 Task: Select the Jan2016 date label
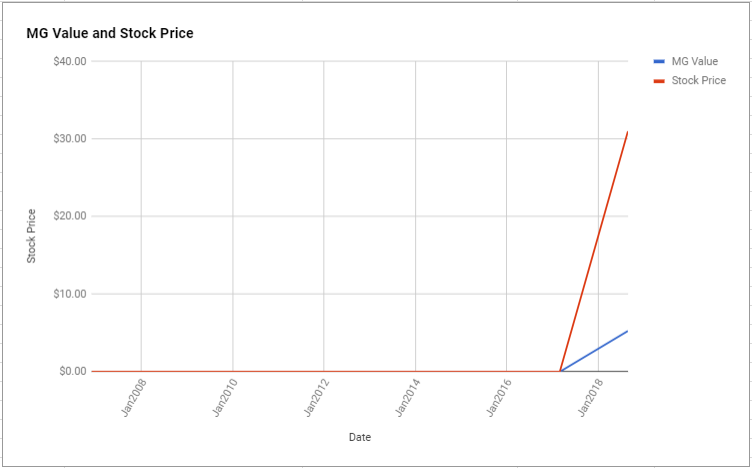(x=499, y=398)
